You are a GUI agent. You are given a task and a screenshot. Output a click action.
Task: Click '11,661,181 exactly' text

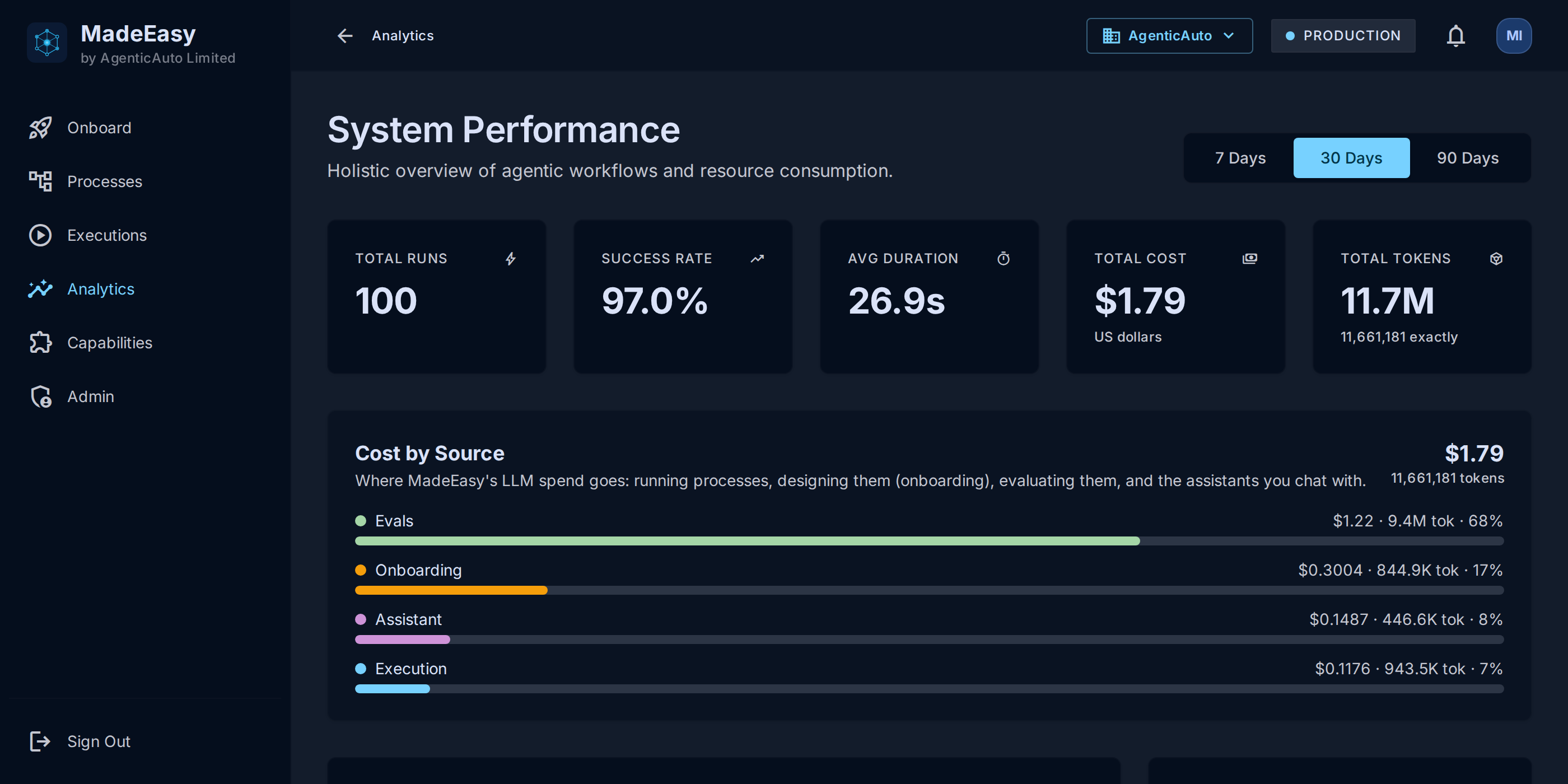pyautogui.click(x=1399, y=337)
